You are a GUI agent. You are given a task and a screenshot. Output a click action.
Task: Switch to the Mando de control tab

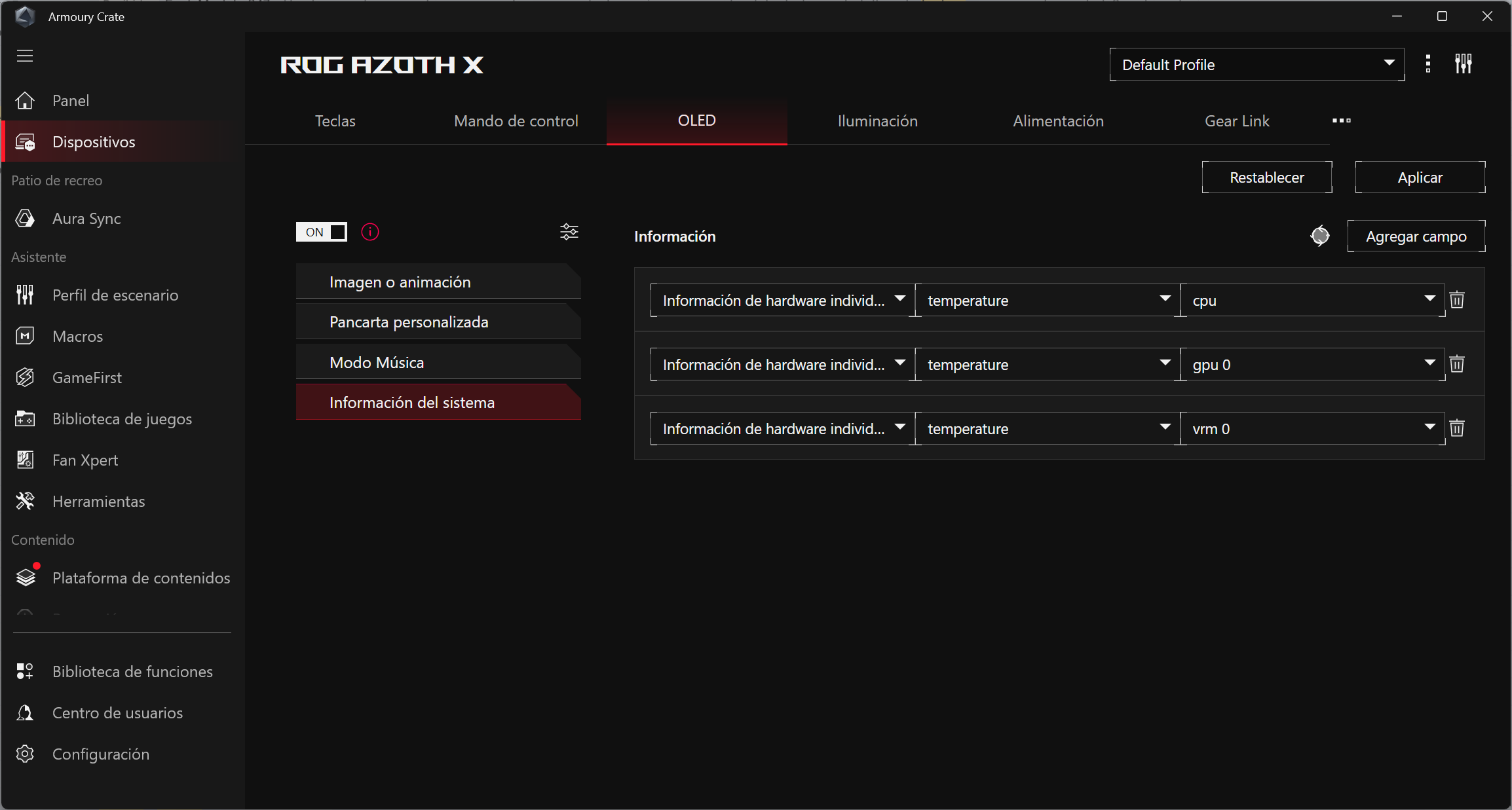(x=516, y=121)
